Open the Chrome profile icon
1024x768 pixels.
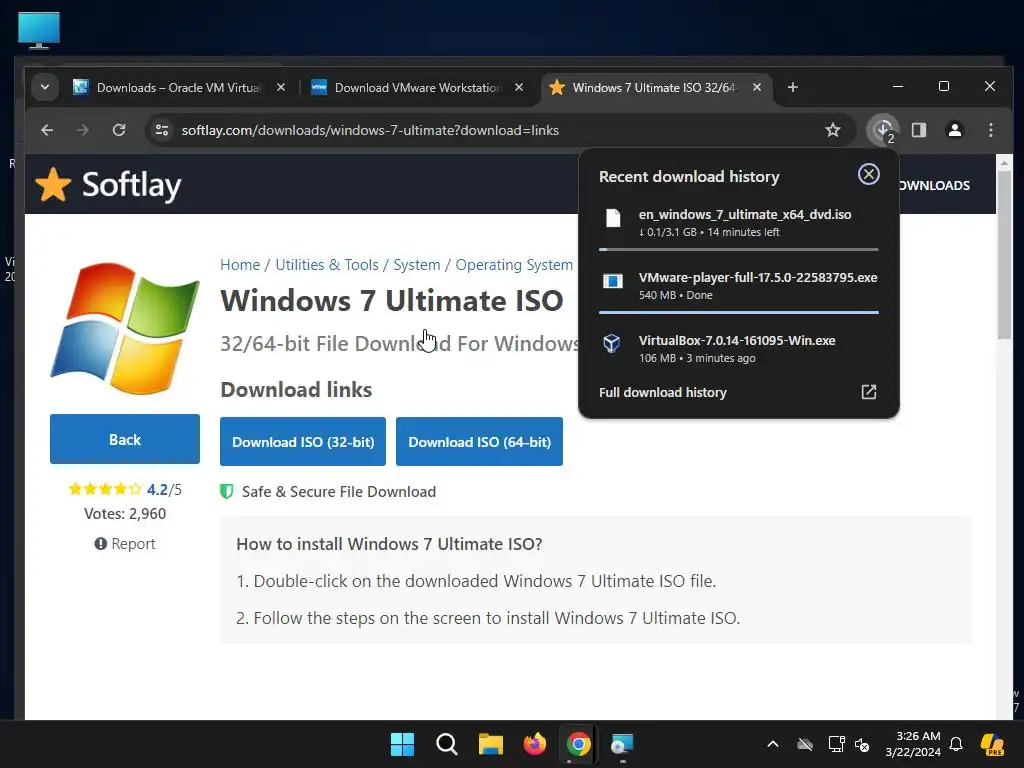955,130
